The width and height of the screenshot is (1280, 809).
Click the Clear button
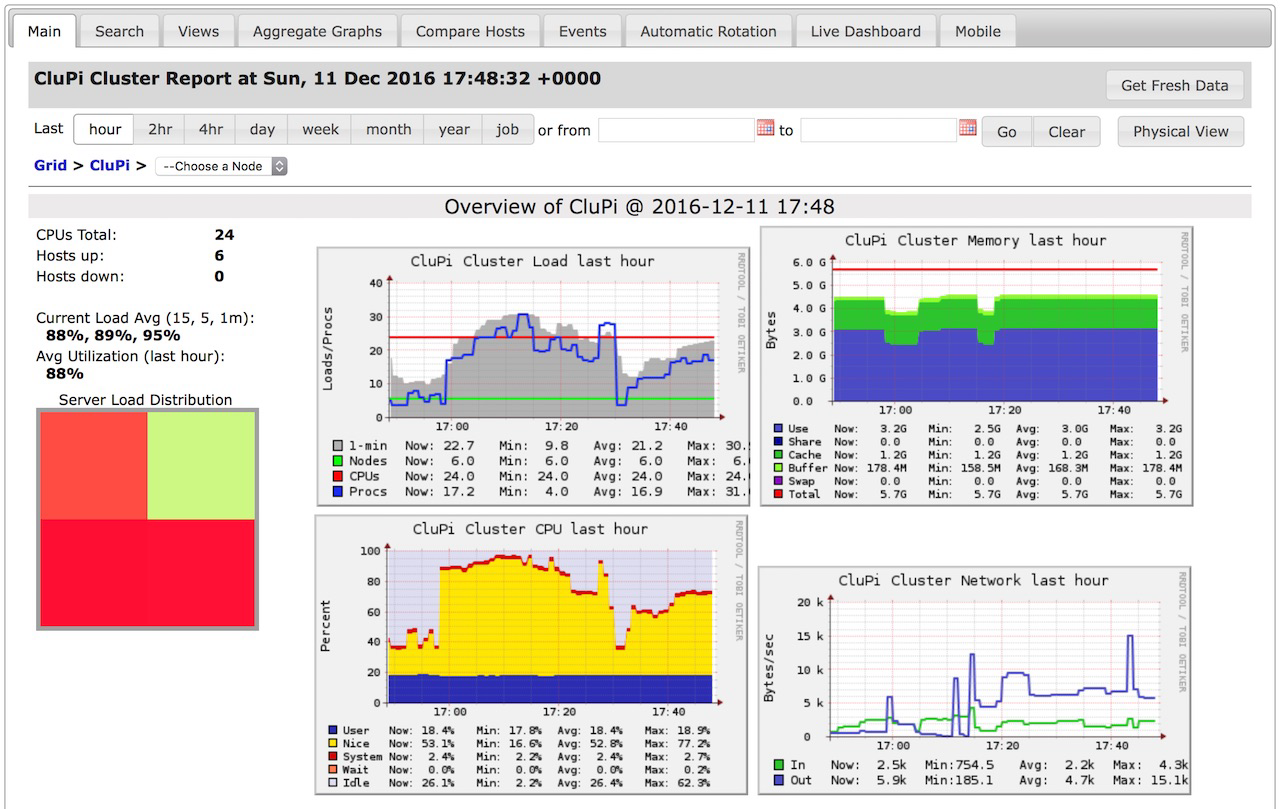click(x=1067, y=131)
